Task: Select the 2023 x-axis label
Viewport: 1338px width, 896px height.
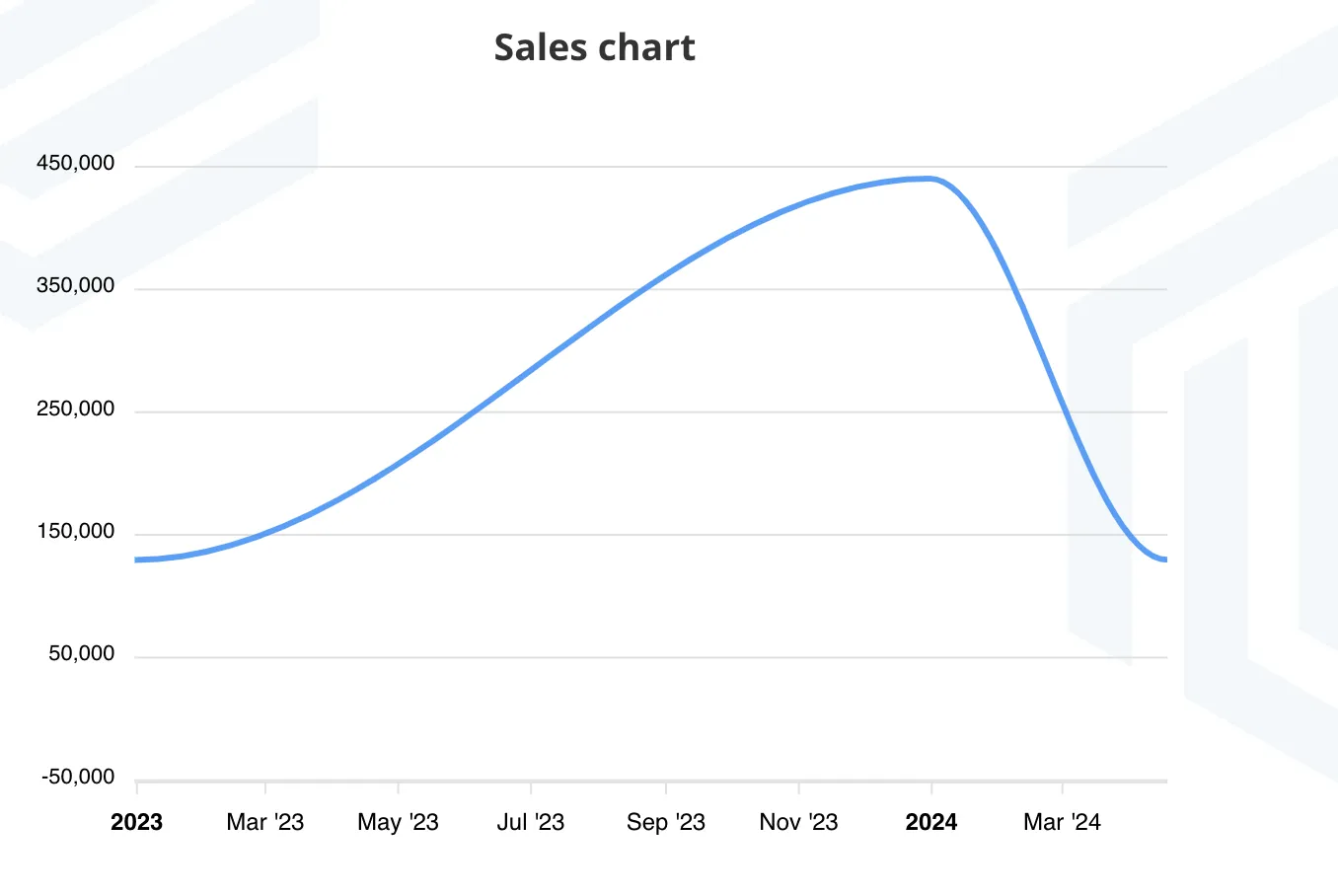Action: coord(136,822)
